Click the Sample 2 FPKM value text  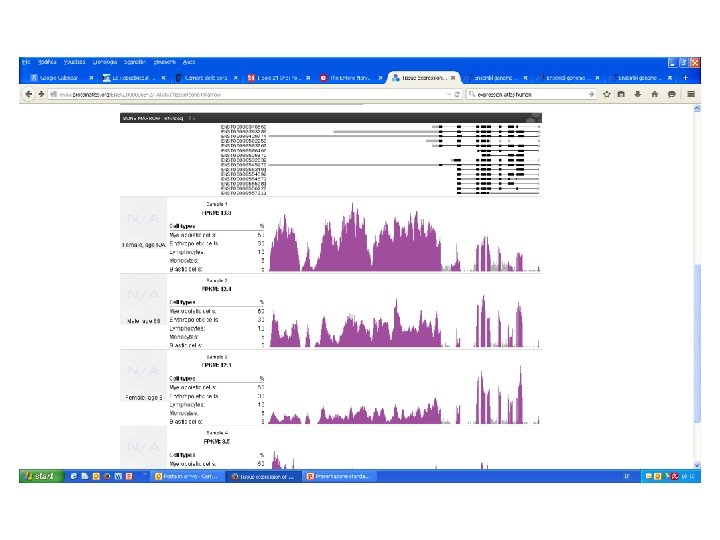click(217, 289)
